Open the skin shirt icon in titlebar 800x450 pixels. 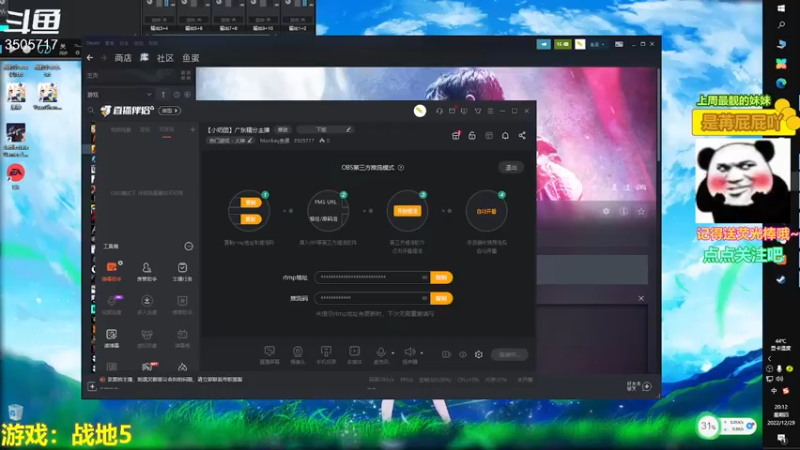478,111
